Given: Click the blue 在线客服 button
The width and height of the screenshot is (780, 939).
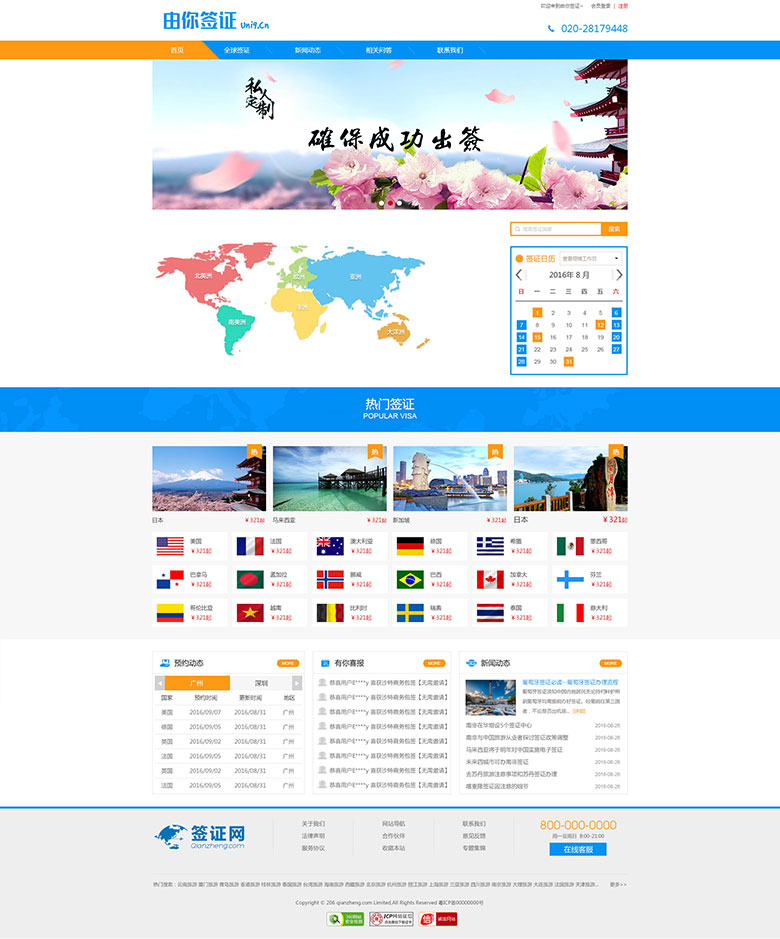Looking at the screenshot, I should point(577,849).
